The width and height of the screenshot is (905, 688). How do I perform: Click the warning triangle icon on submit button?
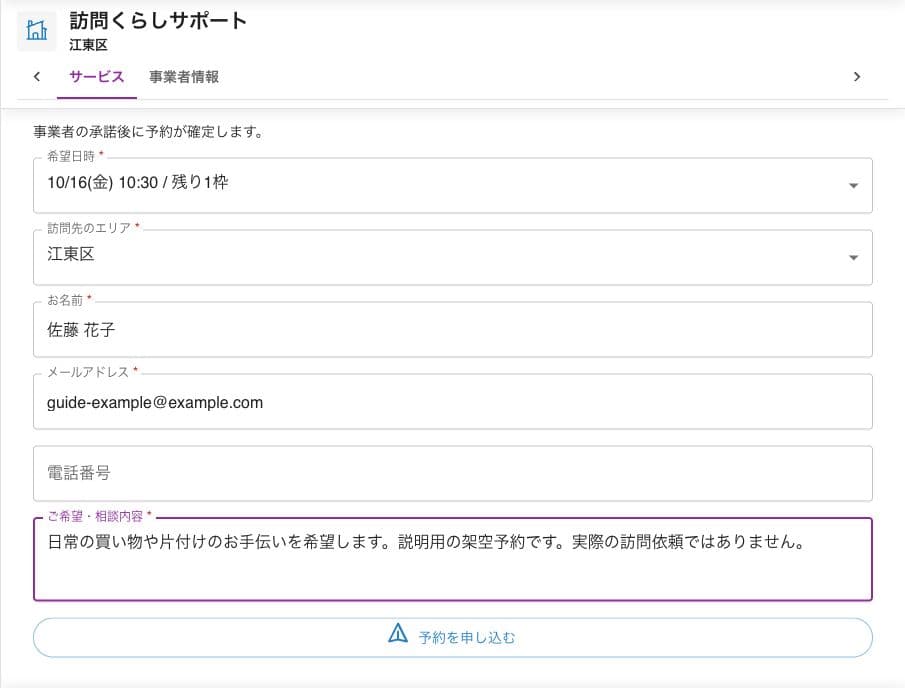(398, 633)
